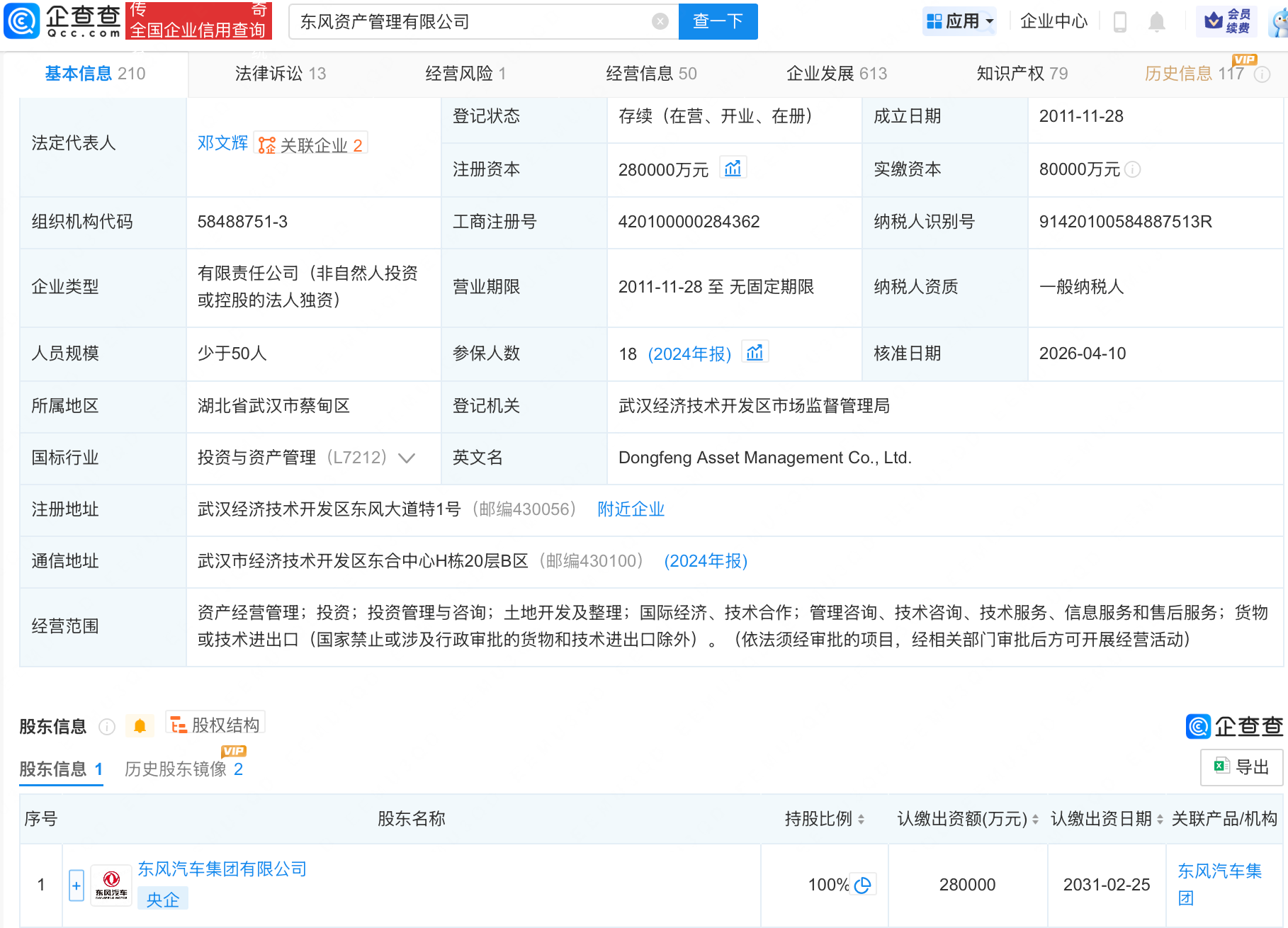Open the 历史股东镜像 tab
The height and width of the screenshot is (928, 1288).
pos(183,769)
